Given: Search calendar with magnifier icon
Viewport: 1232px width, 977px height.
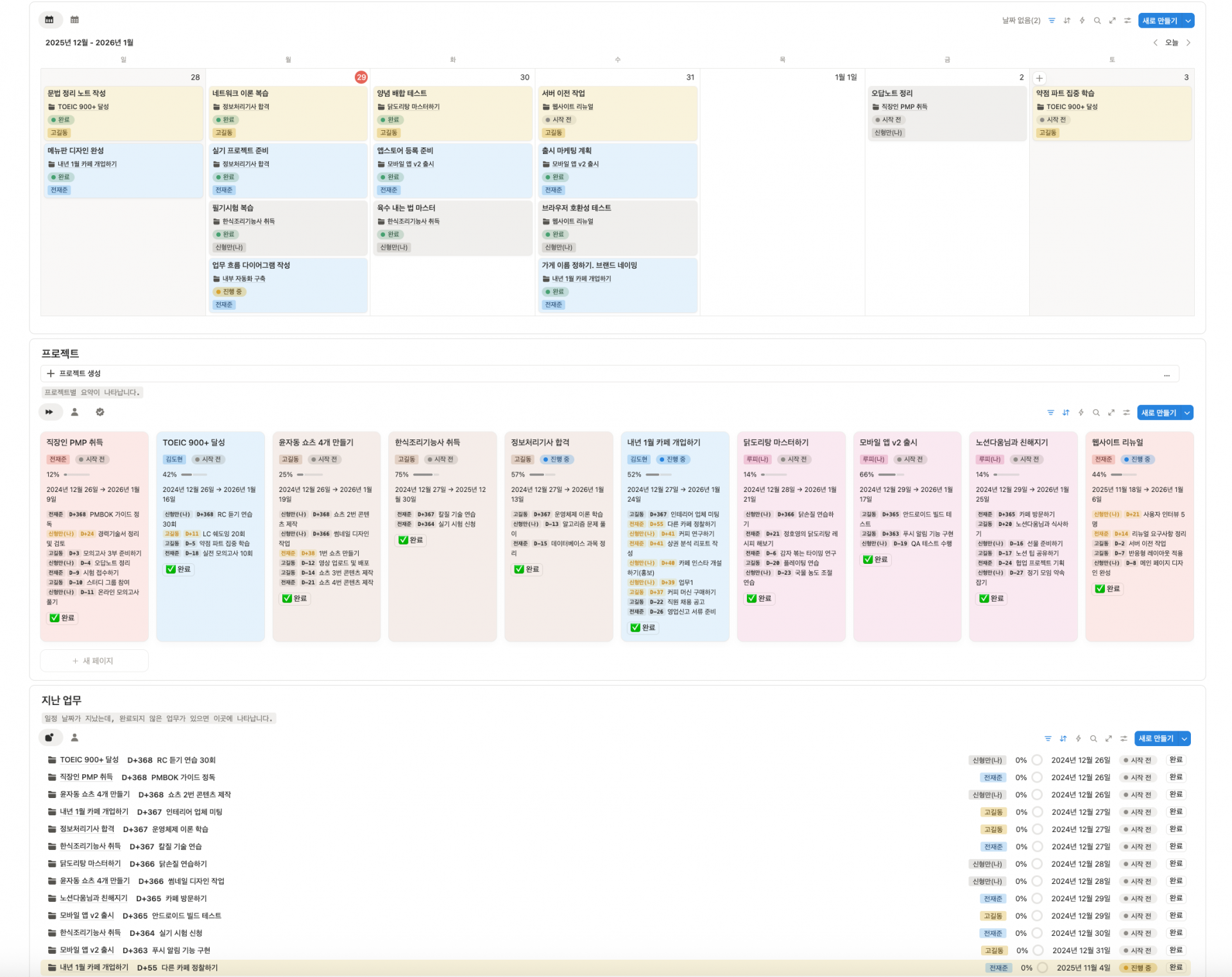Looking at the screenshot, I should click(1097, 21).
